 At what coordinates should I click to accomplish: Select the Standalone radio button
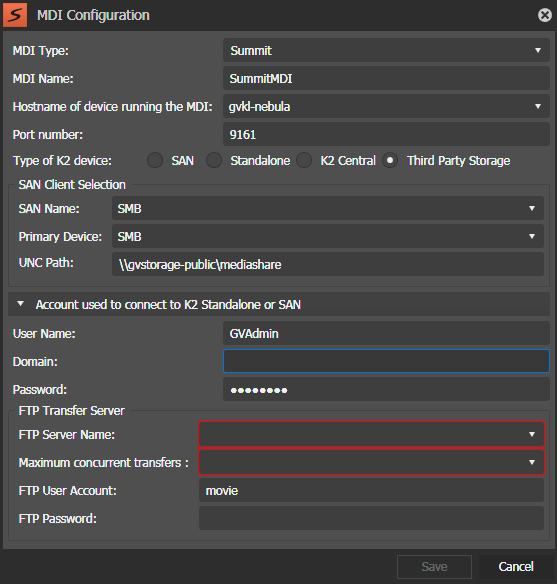[214, 161]
